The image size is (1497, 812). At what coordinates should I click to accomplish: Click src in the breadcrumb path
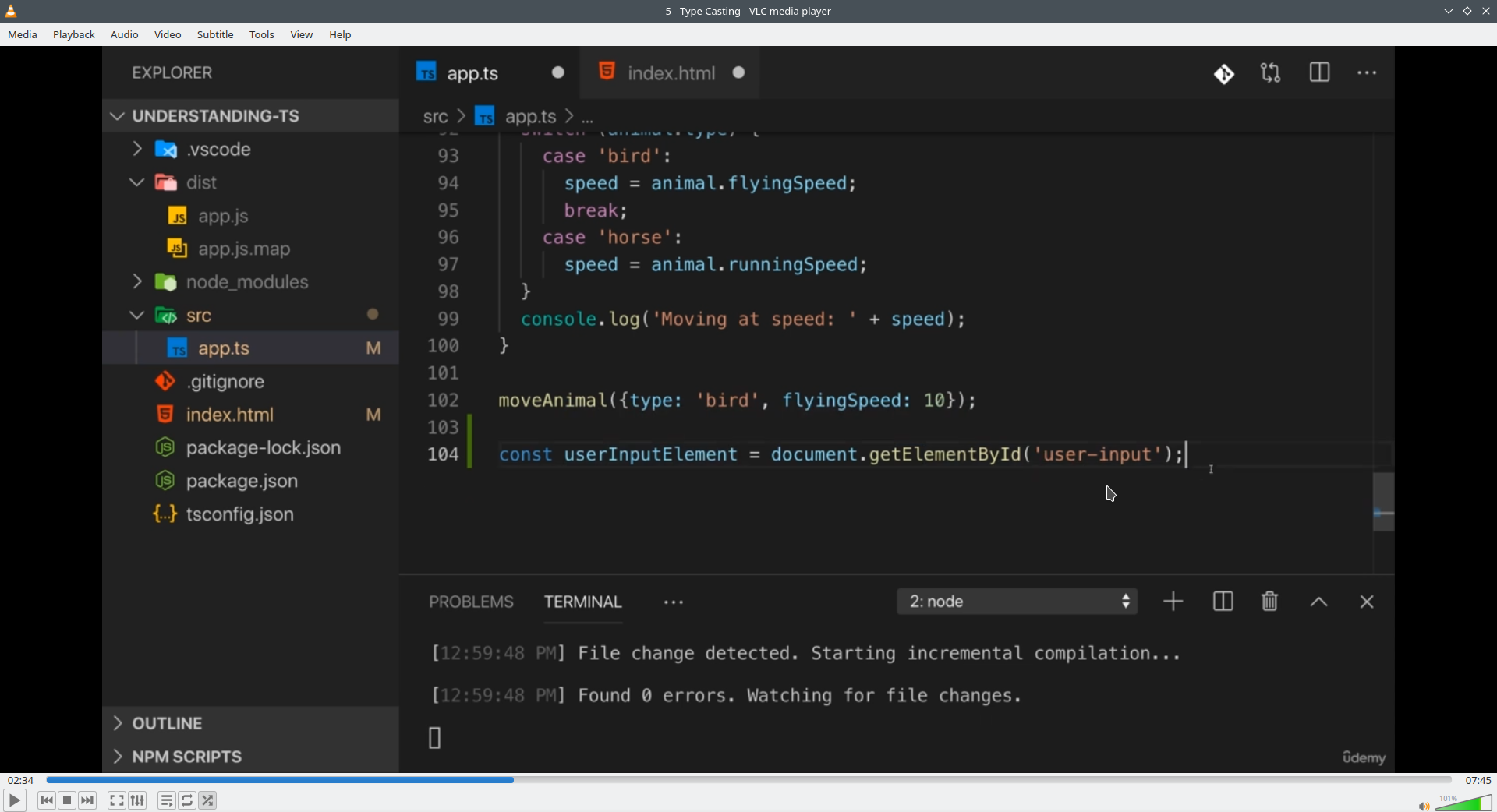[x=435, y=117]
